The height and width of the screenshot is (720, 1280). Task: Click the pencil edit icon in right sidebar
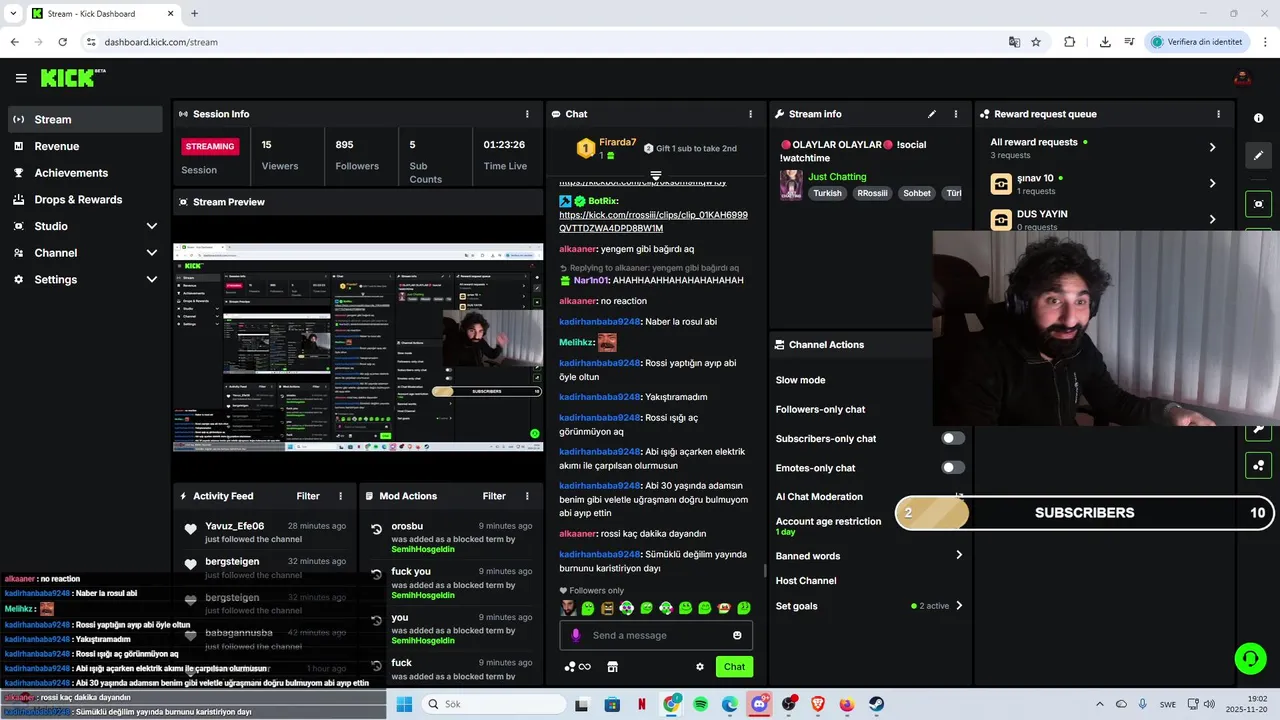point(1258,155)
